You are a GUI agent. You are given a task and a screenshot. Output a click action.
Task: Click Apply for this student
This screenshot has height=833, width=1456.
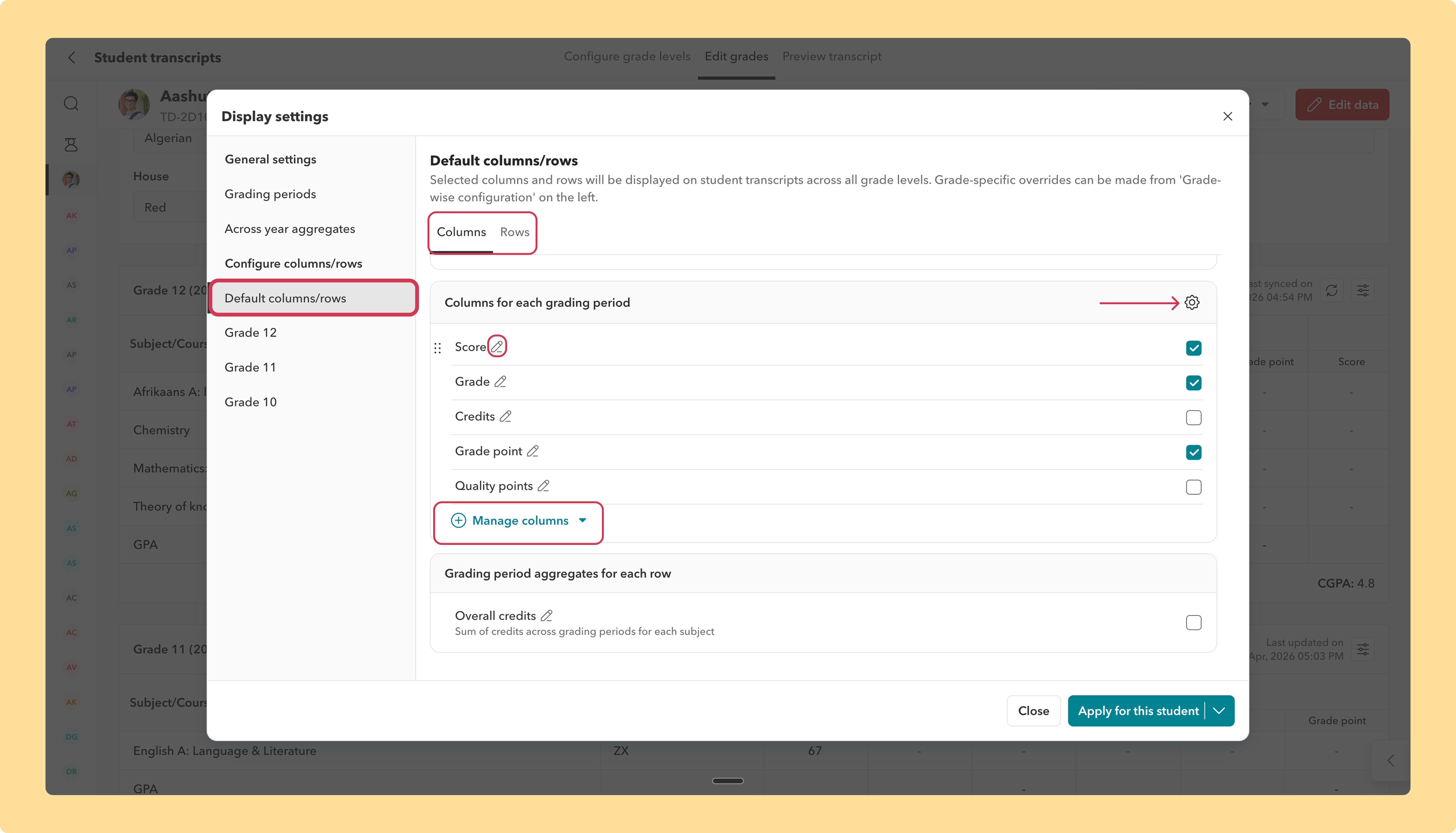click(1138, 711)
